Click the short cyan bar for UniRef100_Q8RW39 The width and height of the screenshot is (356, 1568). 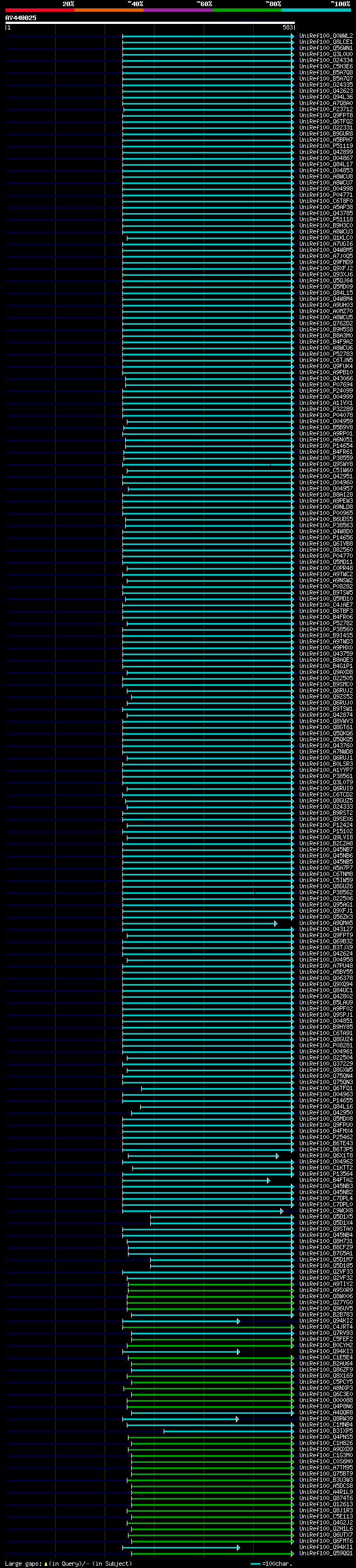tap(181, 1419)
